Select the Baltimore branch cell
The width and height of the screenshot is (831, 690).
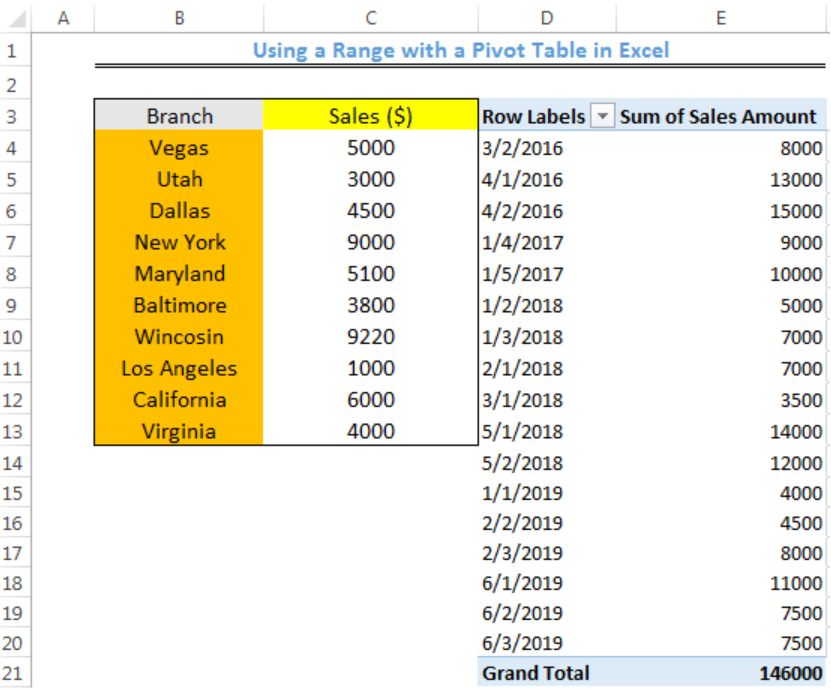[181, 305]
